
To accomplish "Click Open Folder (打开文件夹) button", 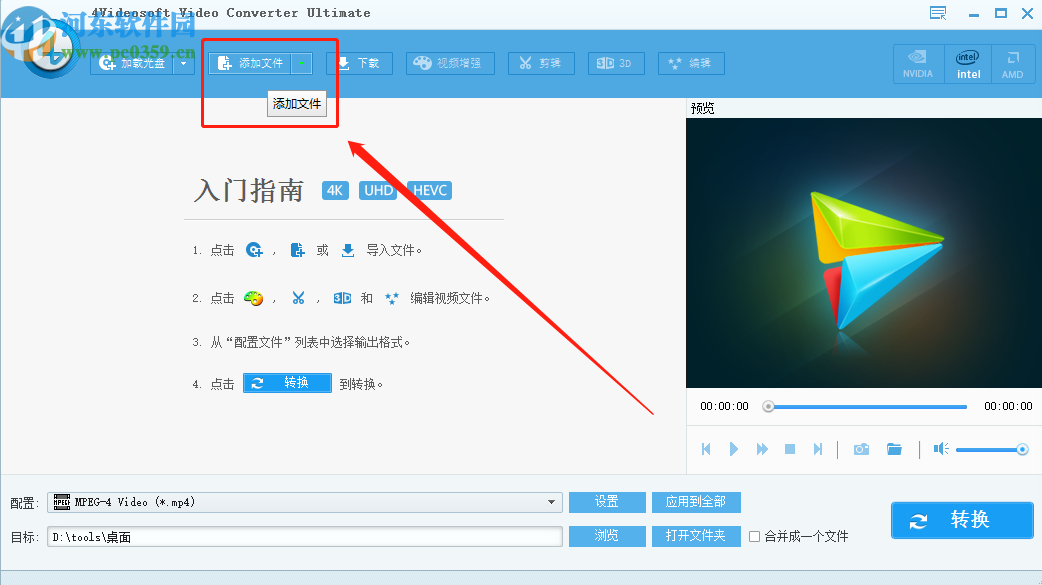I will (x=696, y=536).
